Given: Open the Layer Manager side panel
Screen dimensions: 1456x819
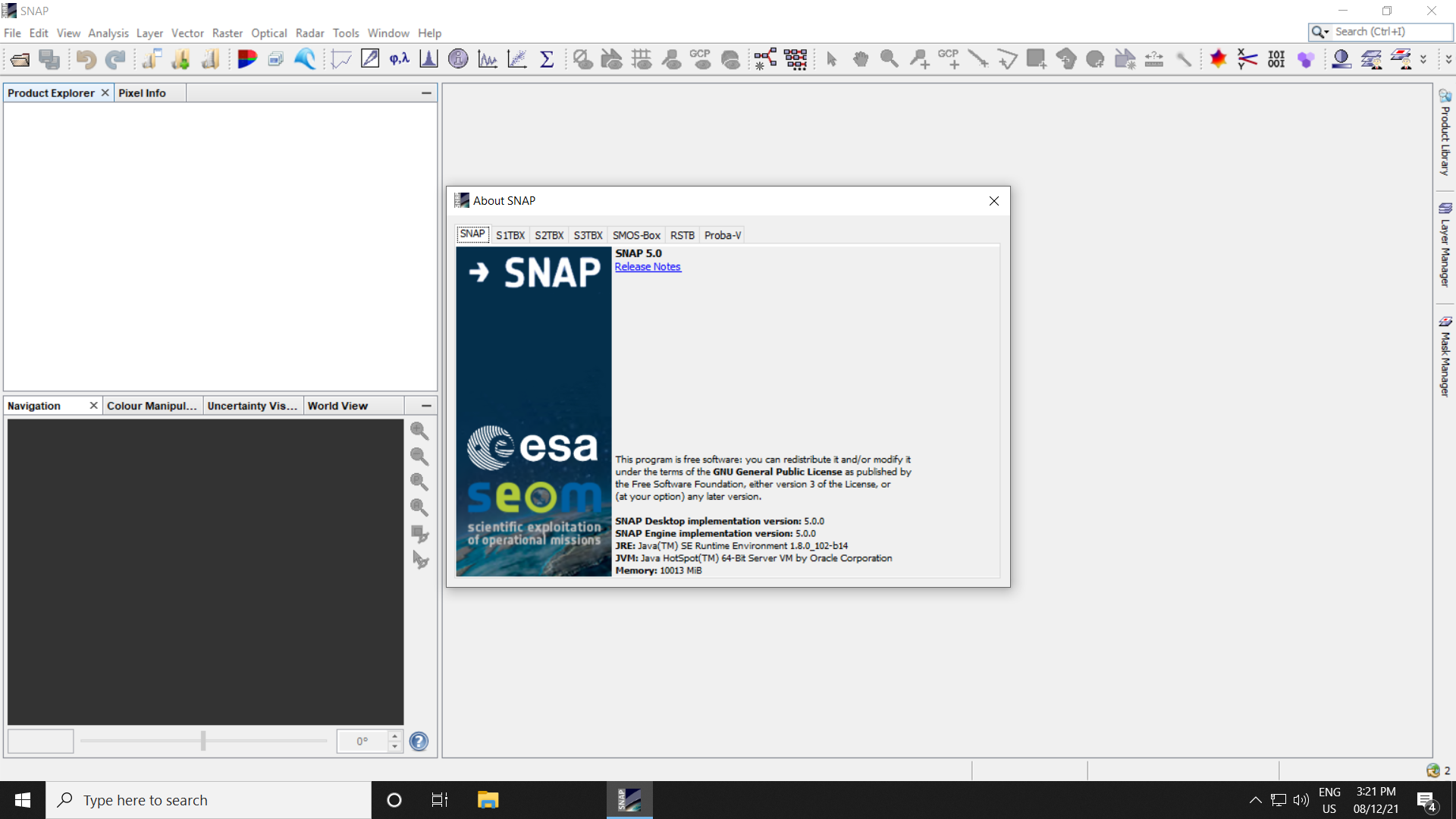Looking at the screenshot, I should point(1445,246).
